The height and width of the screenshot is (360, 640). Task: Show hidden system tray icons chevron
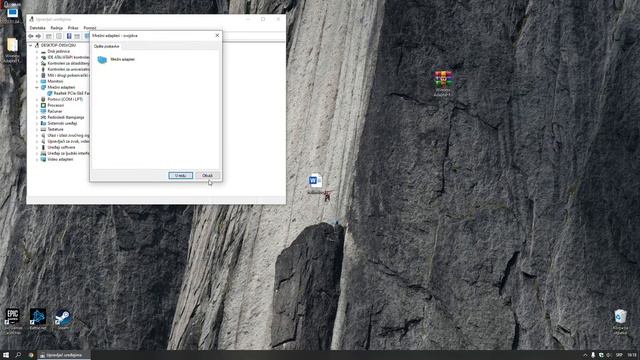(x=585, y=355)
